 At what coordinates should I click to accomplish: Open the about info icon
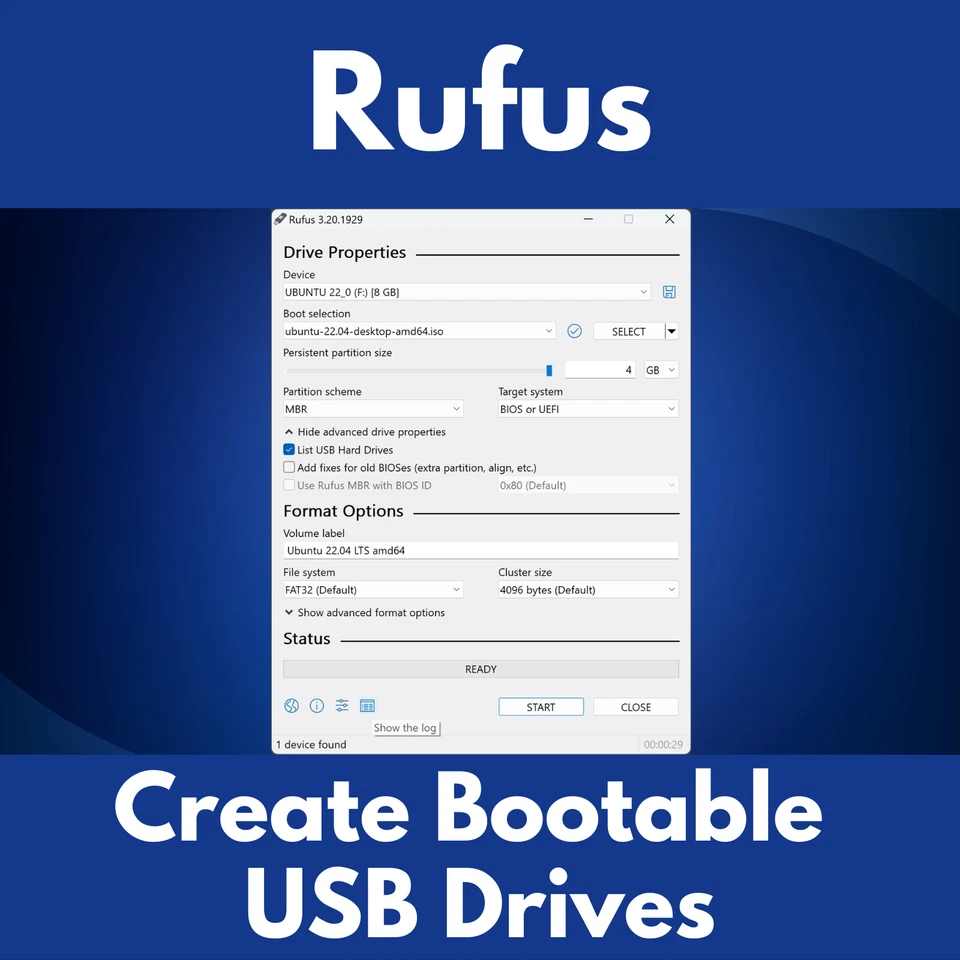317,706
